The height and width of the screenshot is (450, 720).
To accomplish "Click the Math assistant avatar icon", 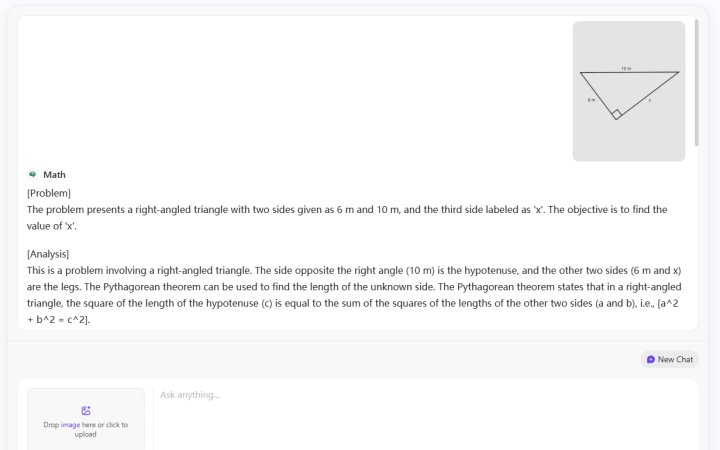I will (x=32, y=174).
